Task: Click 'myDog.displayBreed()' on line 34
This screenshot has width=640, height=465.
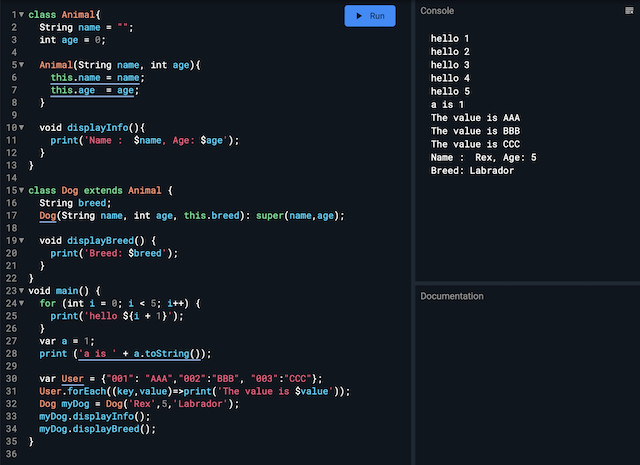Action: 97,429
